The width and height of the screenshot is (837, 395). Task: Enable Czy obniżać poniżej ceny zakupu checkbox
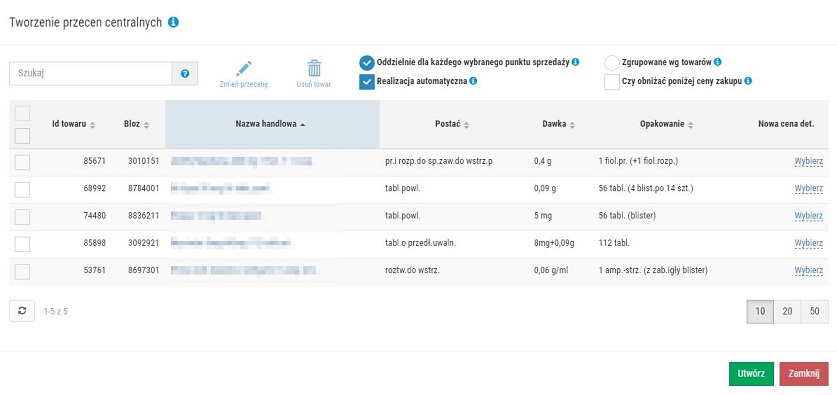[612, 82]
